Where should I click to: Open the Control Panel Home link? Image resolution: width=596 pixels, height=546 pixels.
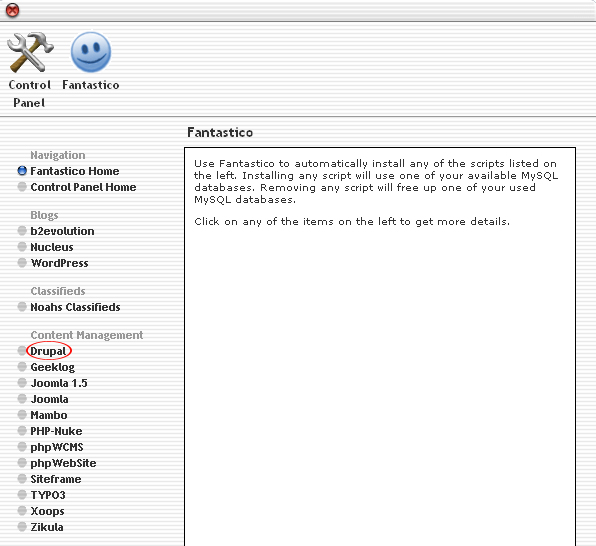(x=83, y=187)
